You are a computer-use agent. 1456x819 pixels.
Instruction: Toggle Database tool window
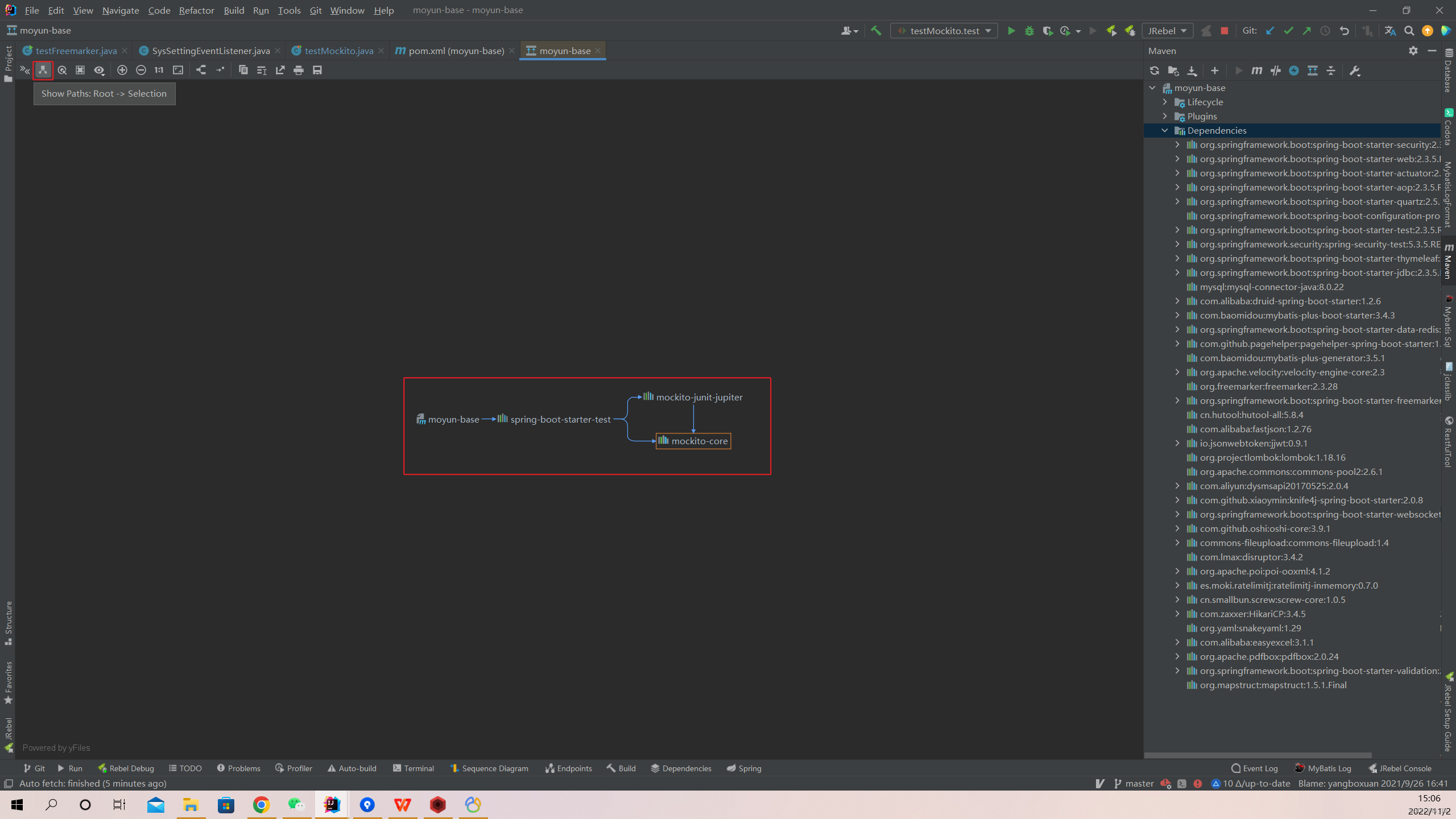click(1448, 71)
